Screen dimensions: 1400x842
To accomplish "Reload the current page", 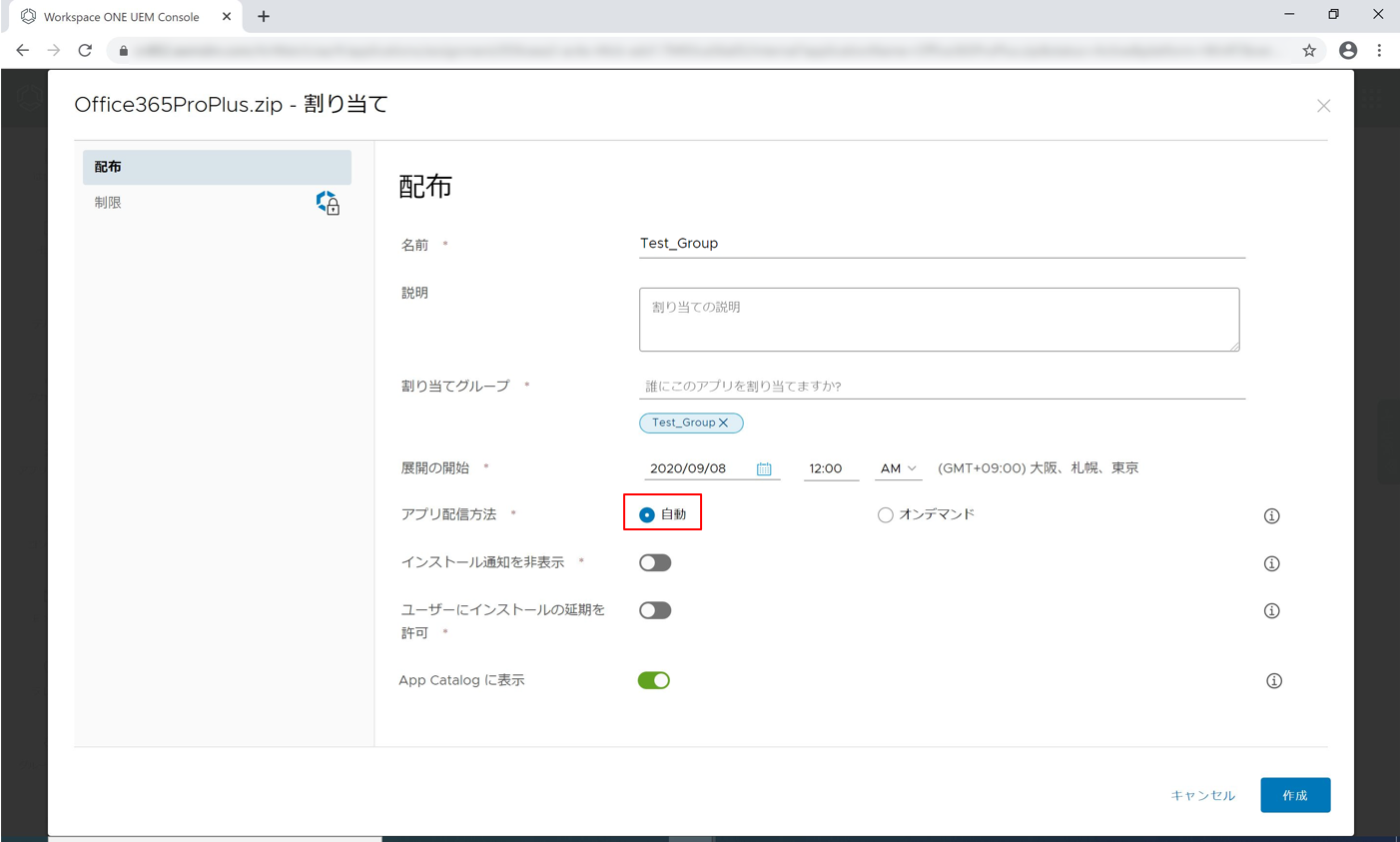I will pyautogui.click(x=85, y=50).
